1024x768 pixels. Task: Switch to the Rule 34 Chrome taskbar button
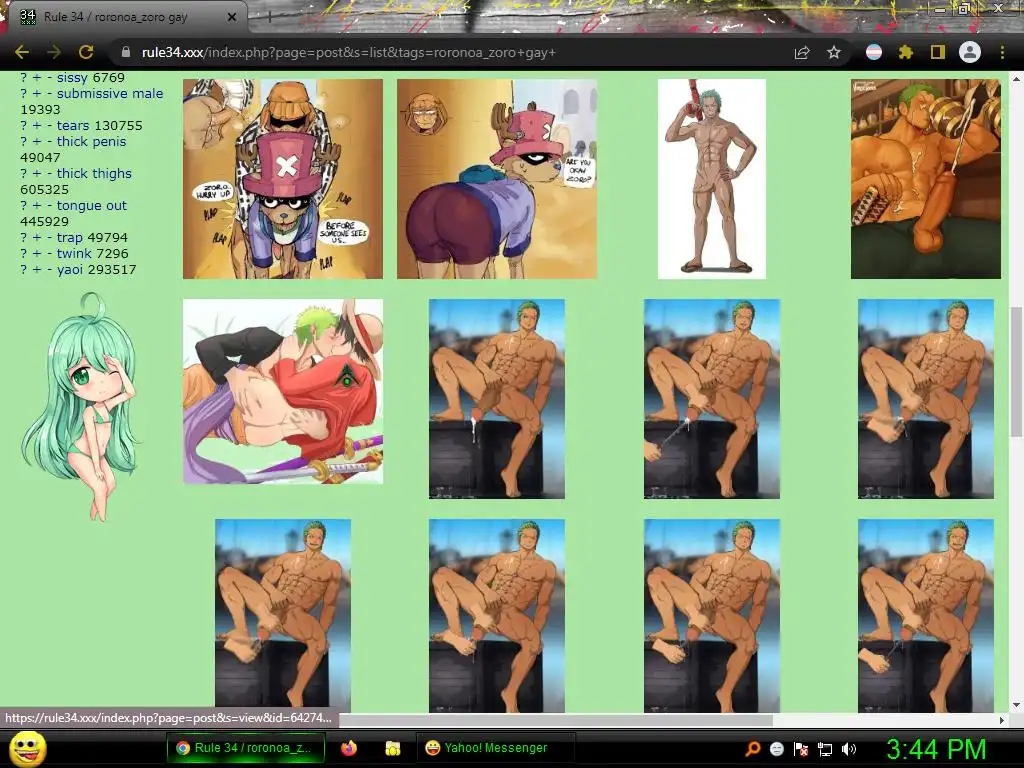[247, 748]
